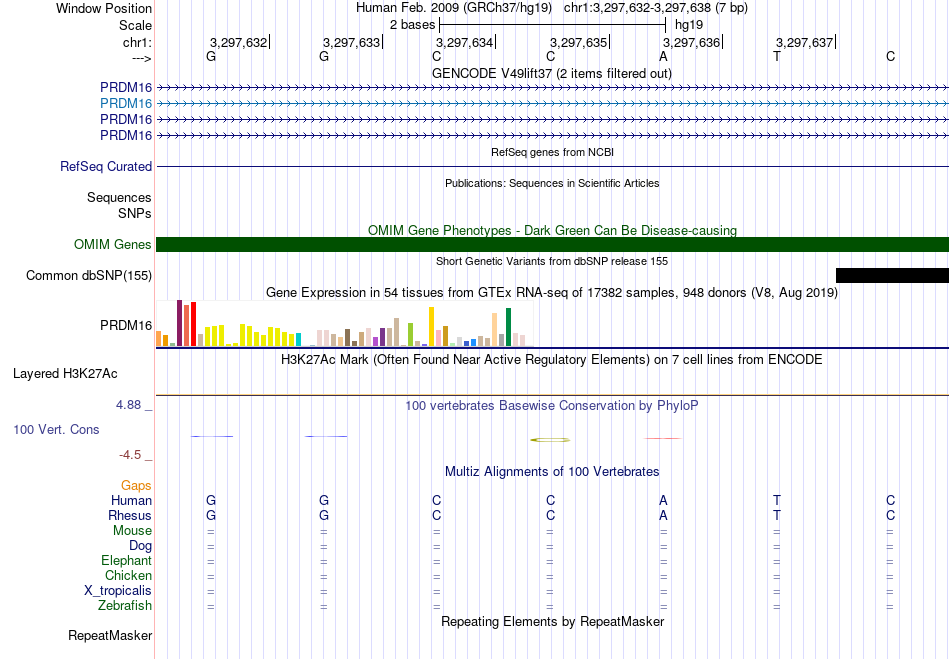Click the Window Position label
Screen dimensions: 950x659
tap(104, 8)
